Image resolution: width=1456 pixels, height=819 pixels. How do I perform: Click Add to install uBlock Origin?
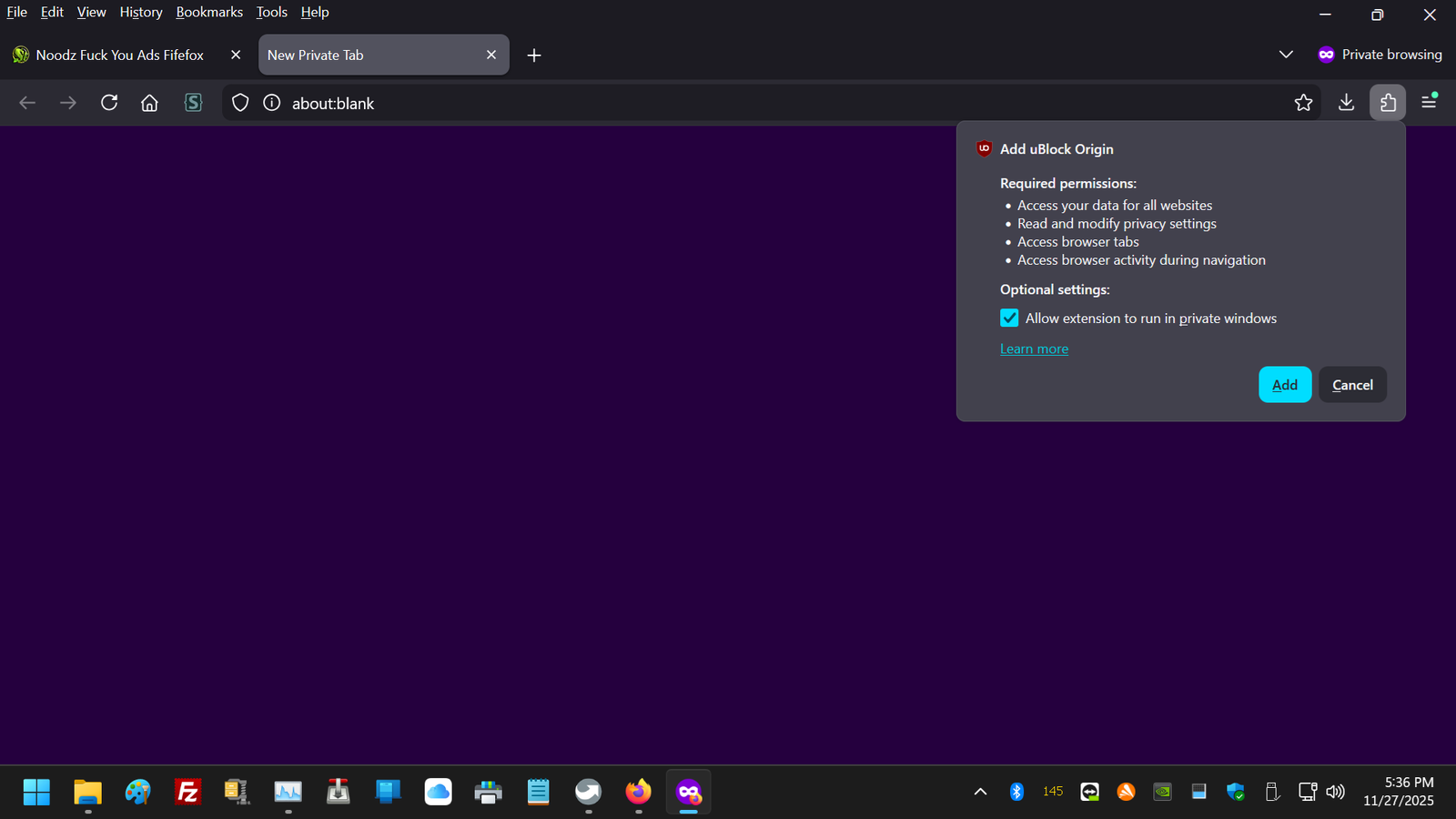1284,385
